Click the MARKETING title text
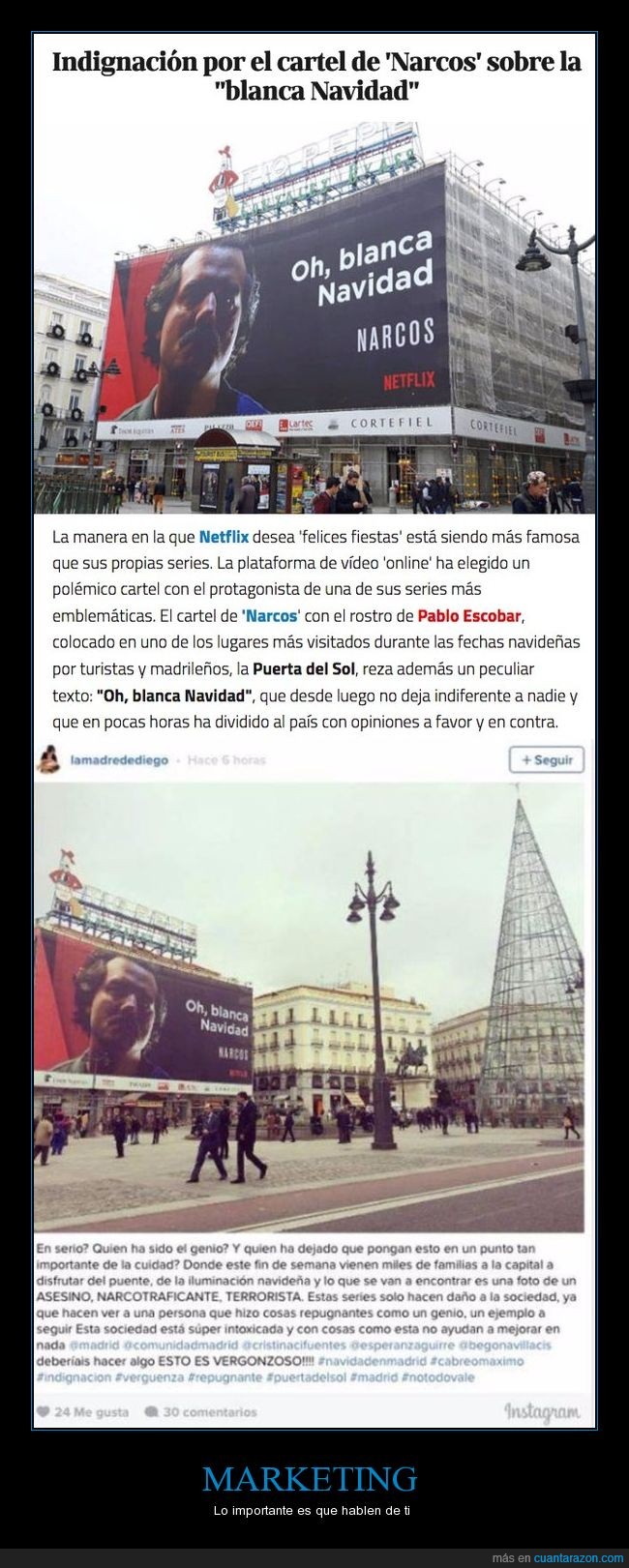Image resolution: width=629 pixels, height=1568 pixels. [x=310, y=1477]
